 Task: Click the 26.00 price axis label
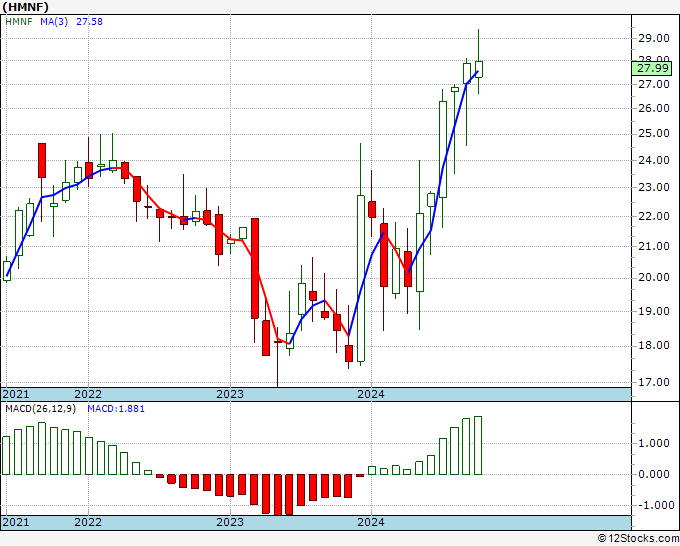[654, 108]
